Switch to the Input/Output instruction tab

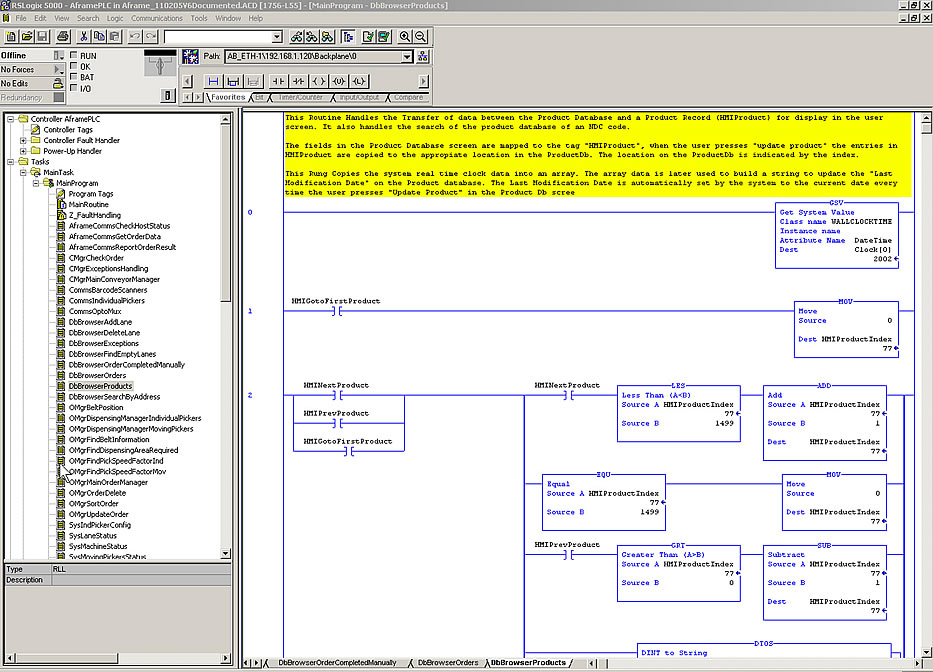359,97
